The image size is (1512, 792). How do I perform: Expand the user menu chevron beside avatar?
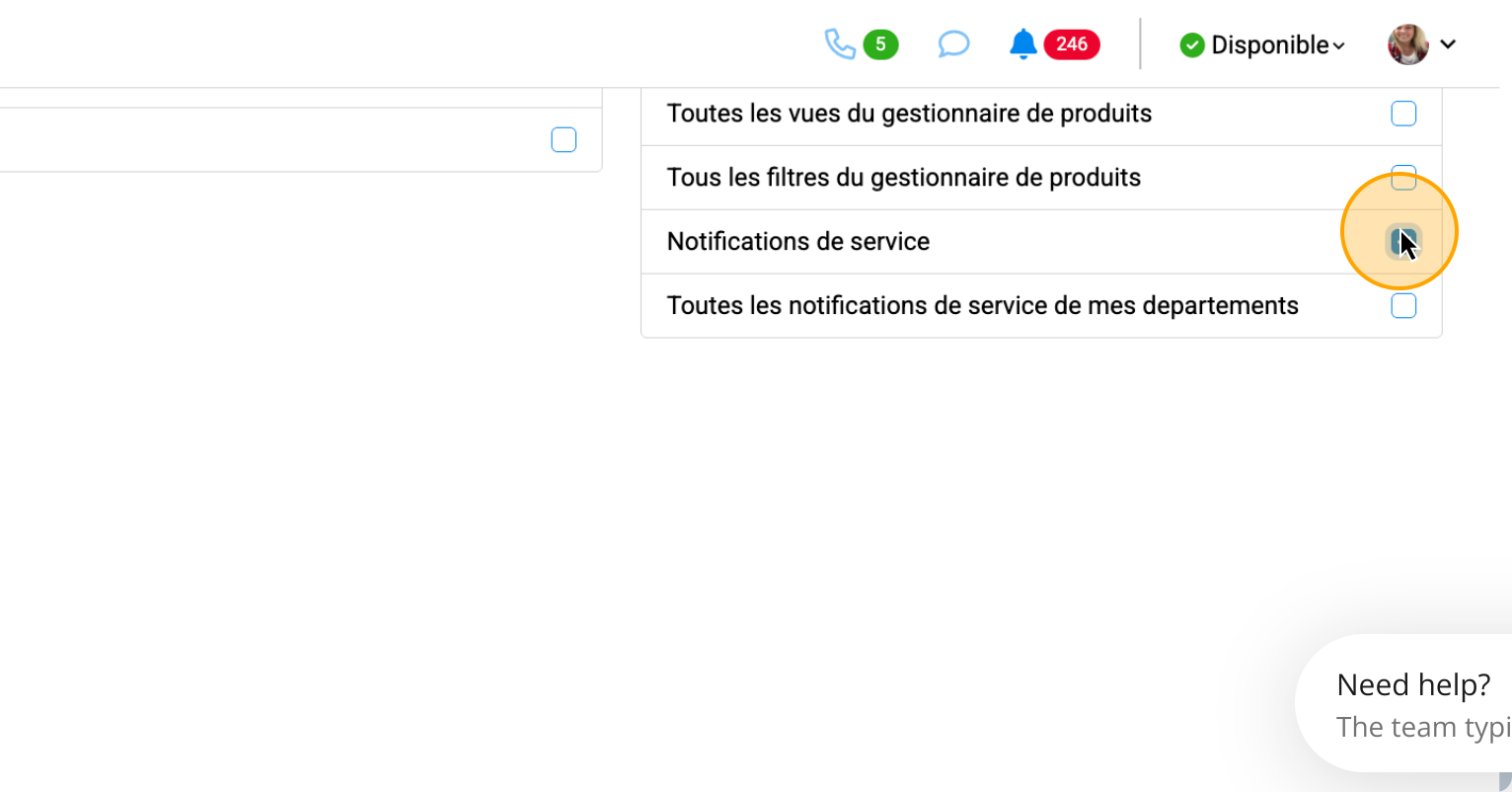click(1448, 44)
